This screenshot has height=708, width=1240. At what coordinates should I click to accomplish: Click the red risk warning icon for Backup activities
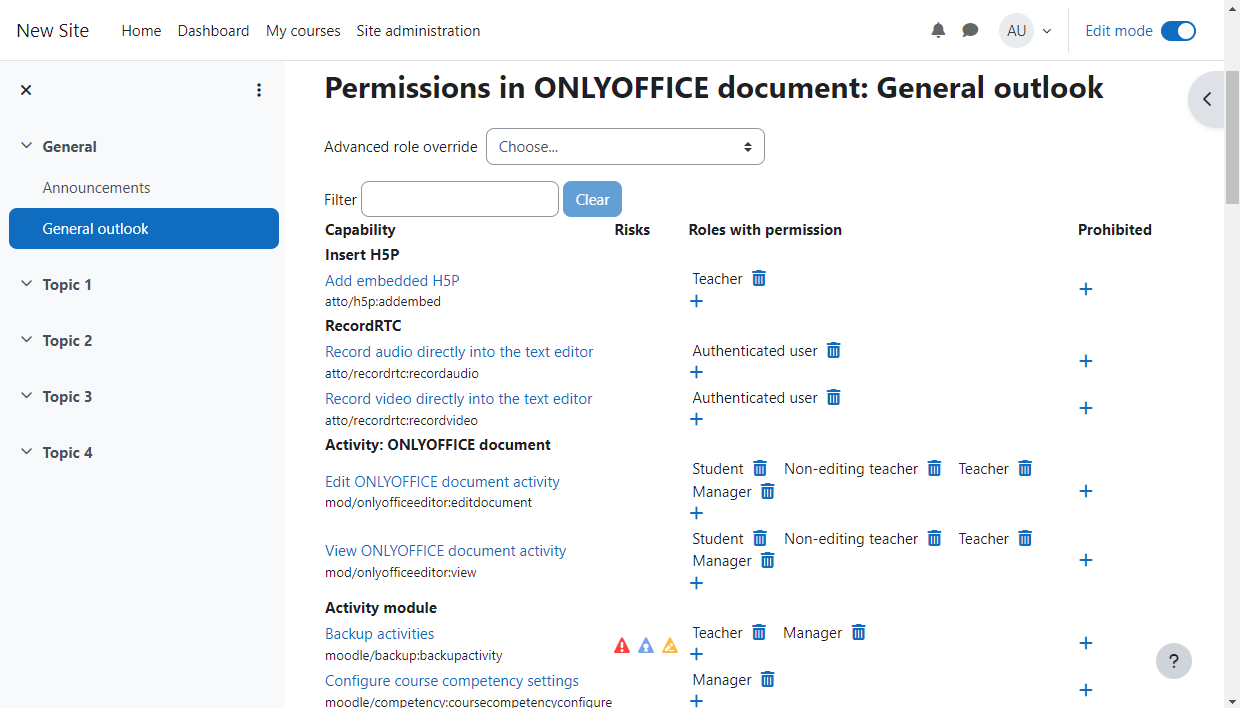click(x=622, y=646)
